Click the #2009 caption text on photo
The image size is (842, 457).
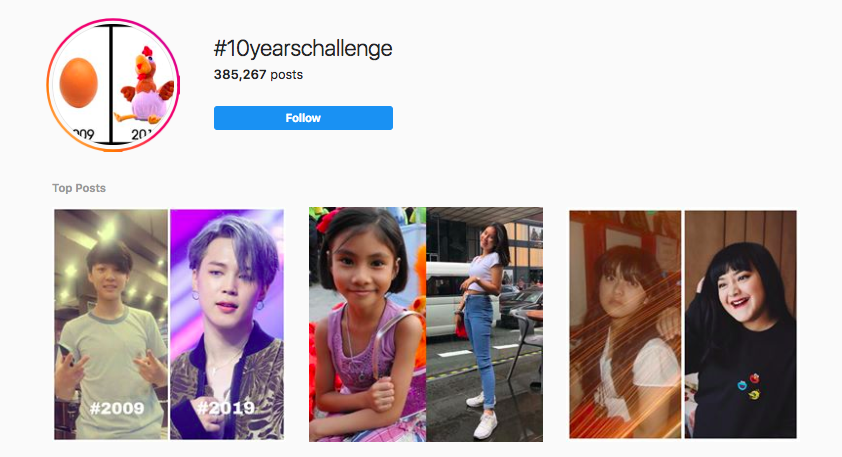point(117,409)
